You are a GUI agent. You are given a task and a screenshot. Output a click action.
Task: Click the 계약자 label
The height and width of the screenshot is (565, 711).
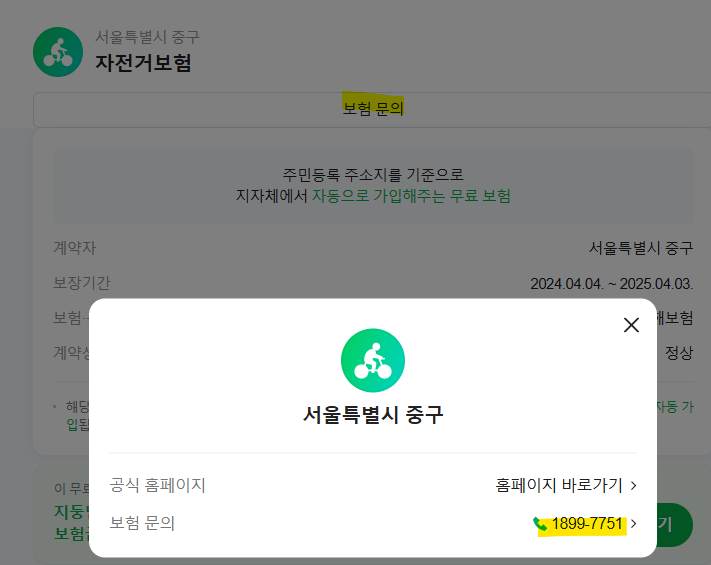tap(74, 248)
